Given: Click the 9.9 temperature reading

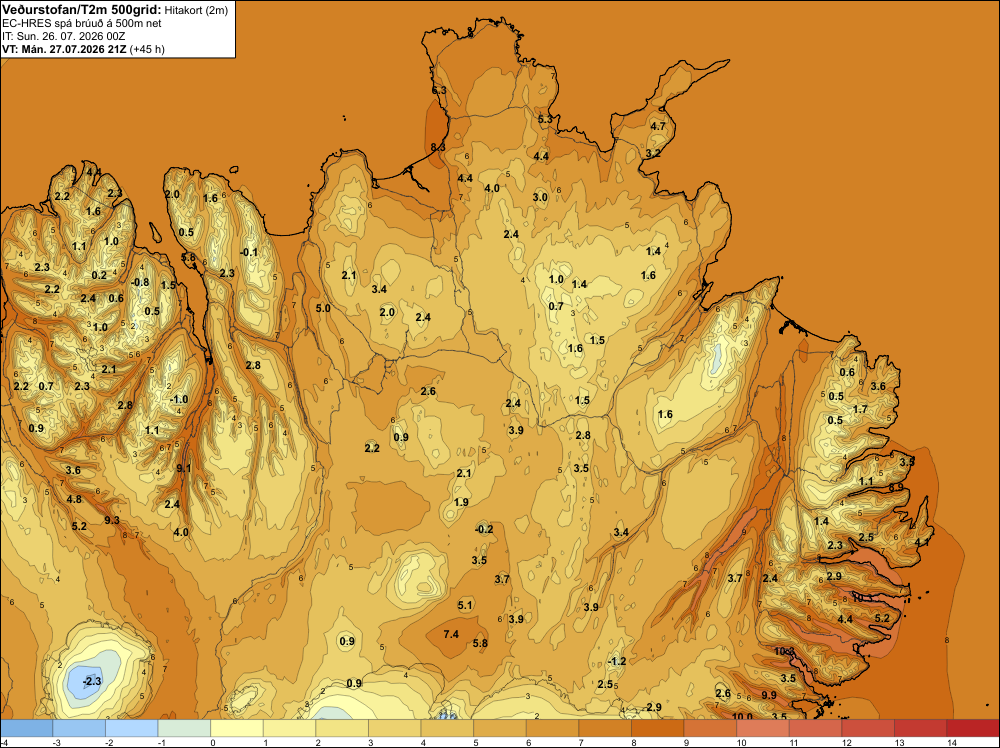Looking at the screenshot, I should tap(769, 695).
